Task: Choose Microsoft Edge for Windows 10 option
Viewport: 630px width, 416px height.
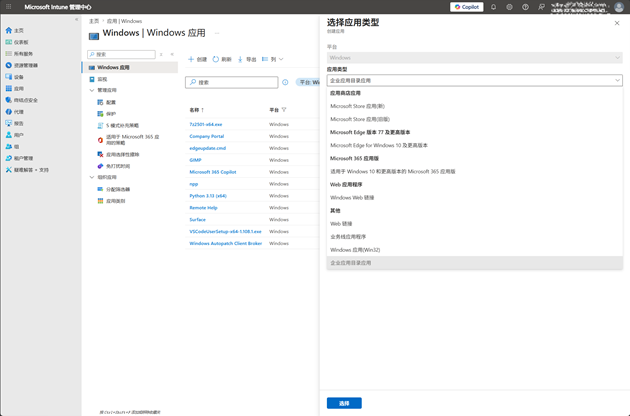Action: 475,145
